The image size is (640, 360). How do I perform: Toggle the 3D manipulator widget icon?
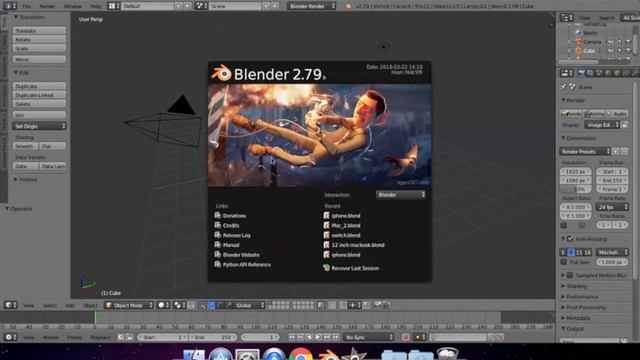pos(202,305)
